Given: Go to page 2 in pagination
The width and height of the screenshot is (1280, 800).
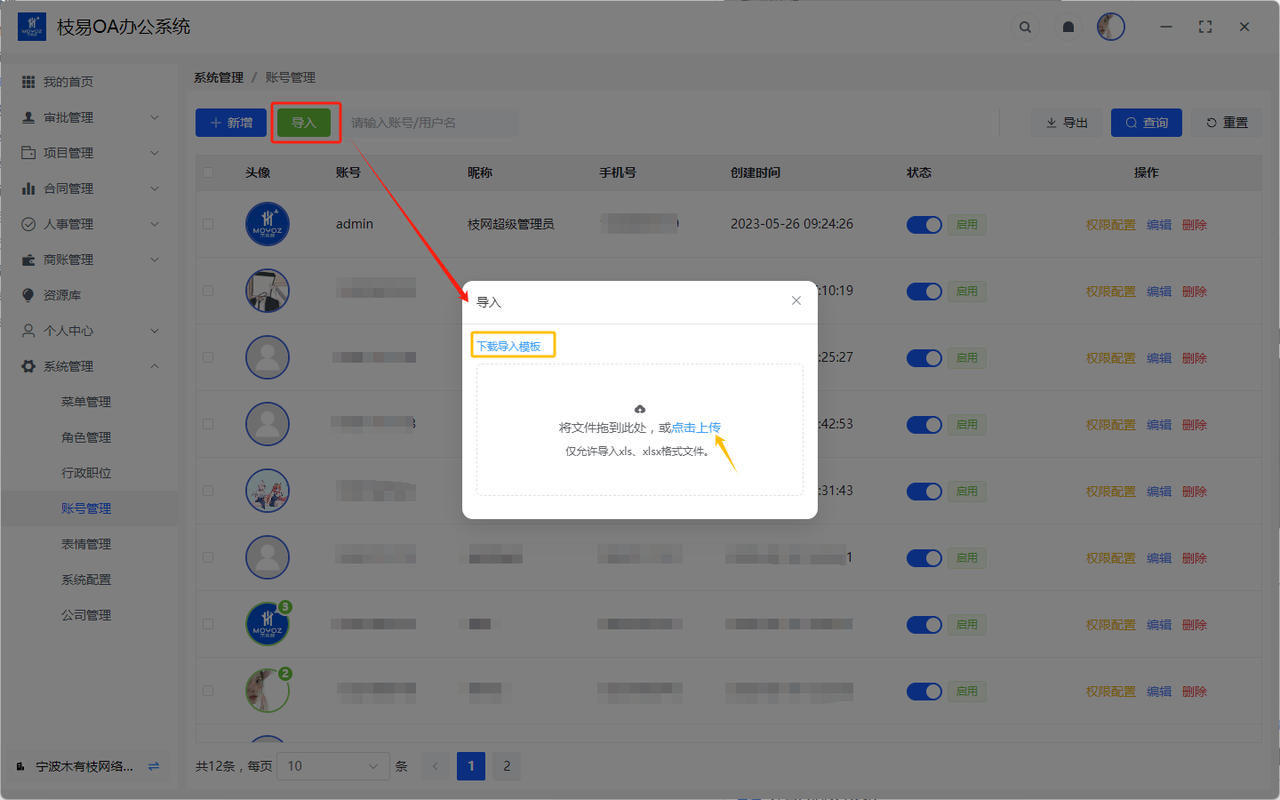Looking at the screenshot, I should (x=507, y=766).
